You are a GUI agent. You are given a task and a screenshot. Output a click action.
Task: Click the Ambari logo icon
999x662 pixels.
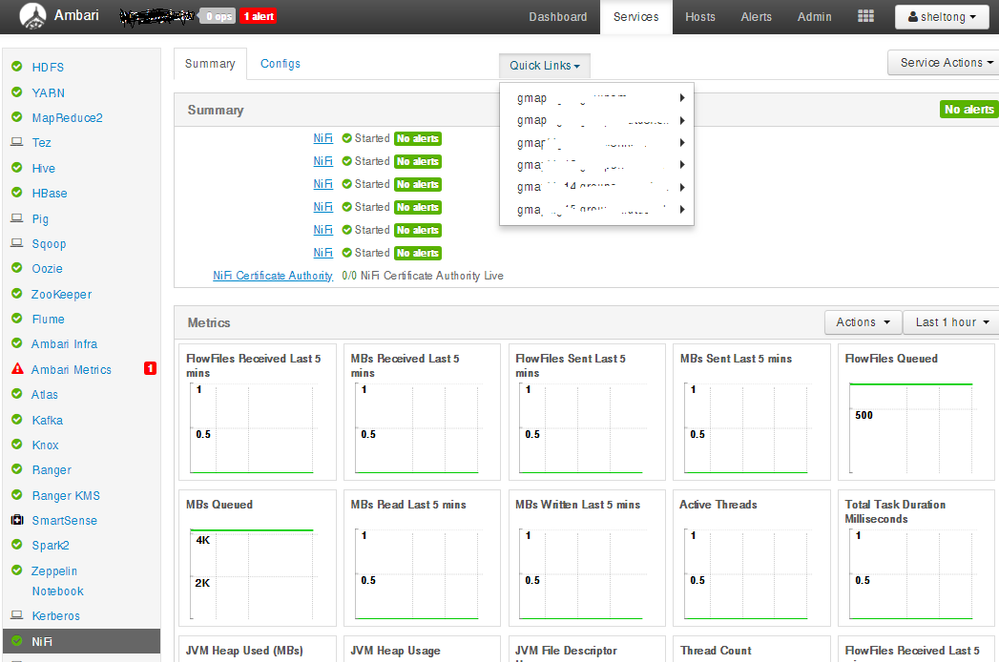(32, 17)
